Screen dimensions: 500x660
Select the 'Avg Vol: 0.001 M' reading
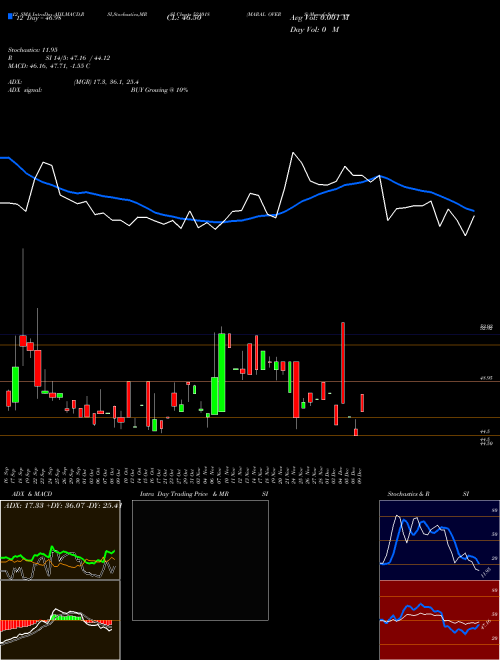click(x=319, y=18)
